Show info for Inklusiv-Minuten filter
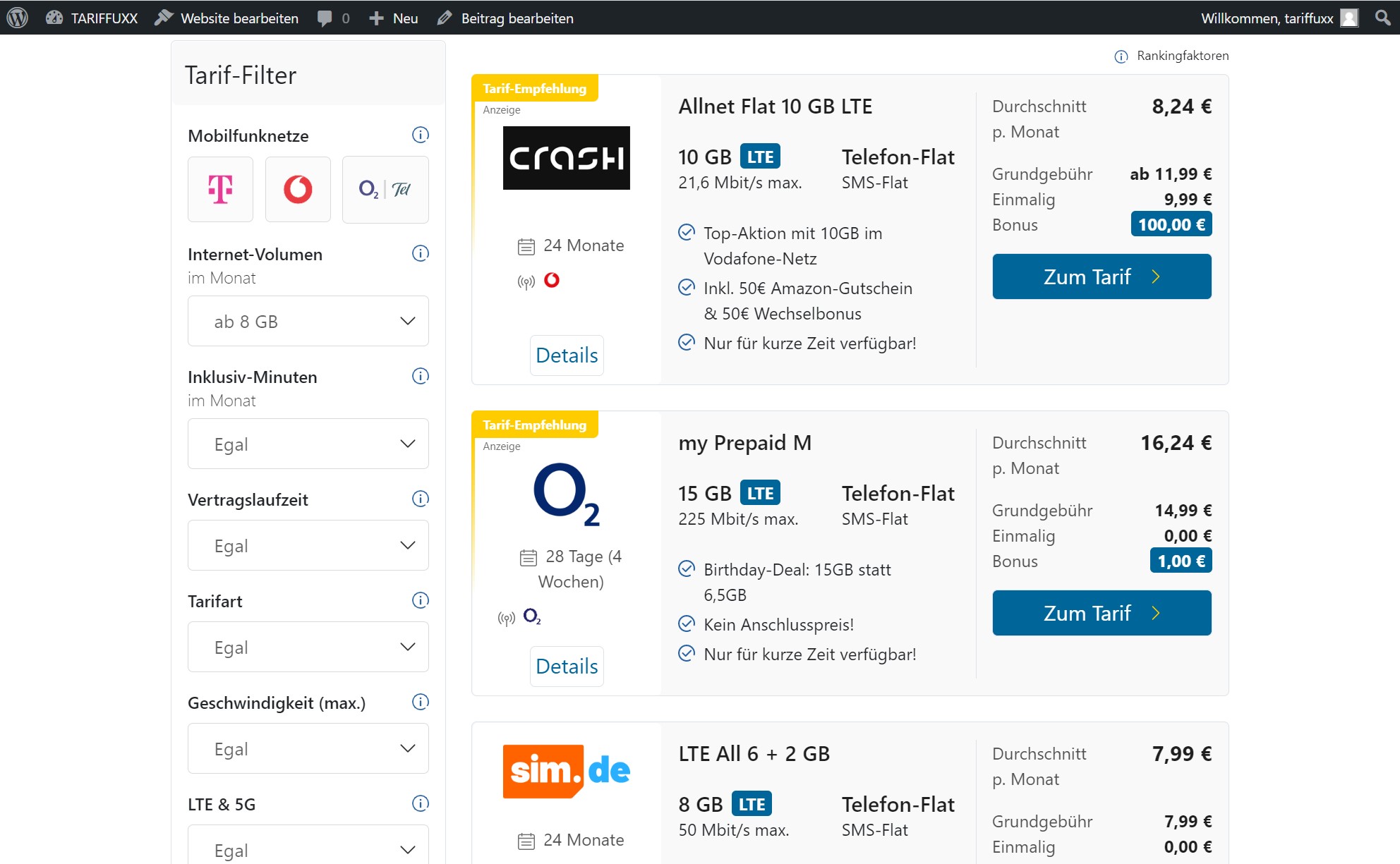1400x864 pixels. point(421,376)
